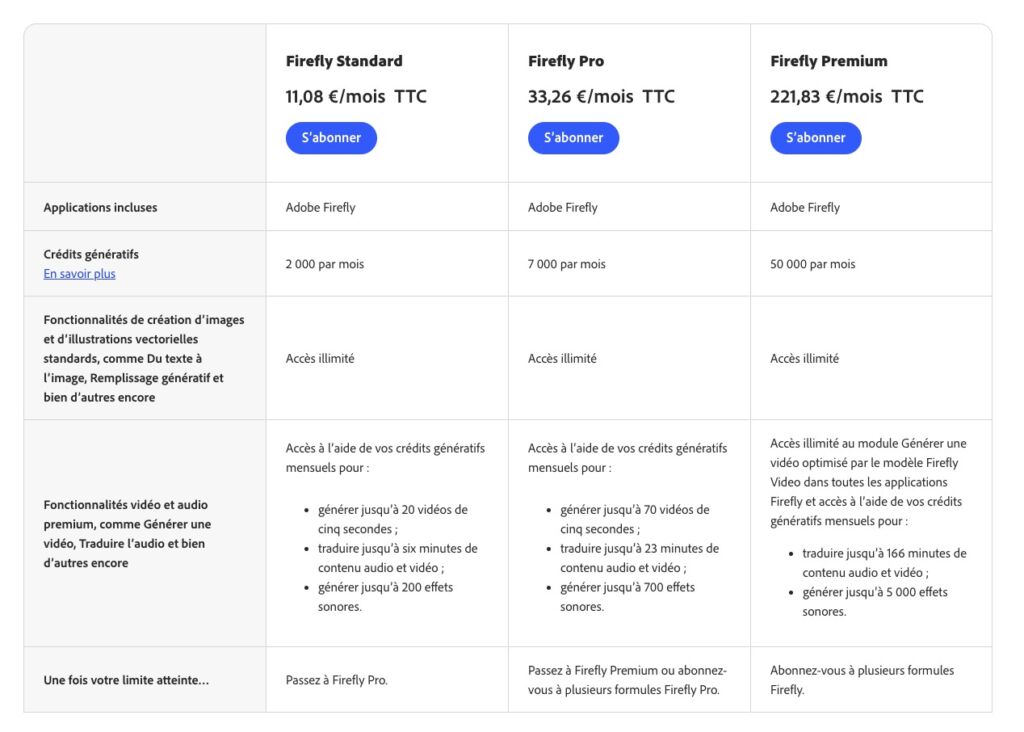The width and height of the screenshot is (1024, 732).
Task: Click the 221,83 €/mois TTC price
Action: 847,97
